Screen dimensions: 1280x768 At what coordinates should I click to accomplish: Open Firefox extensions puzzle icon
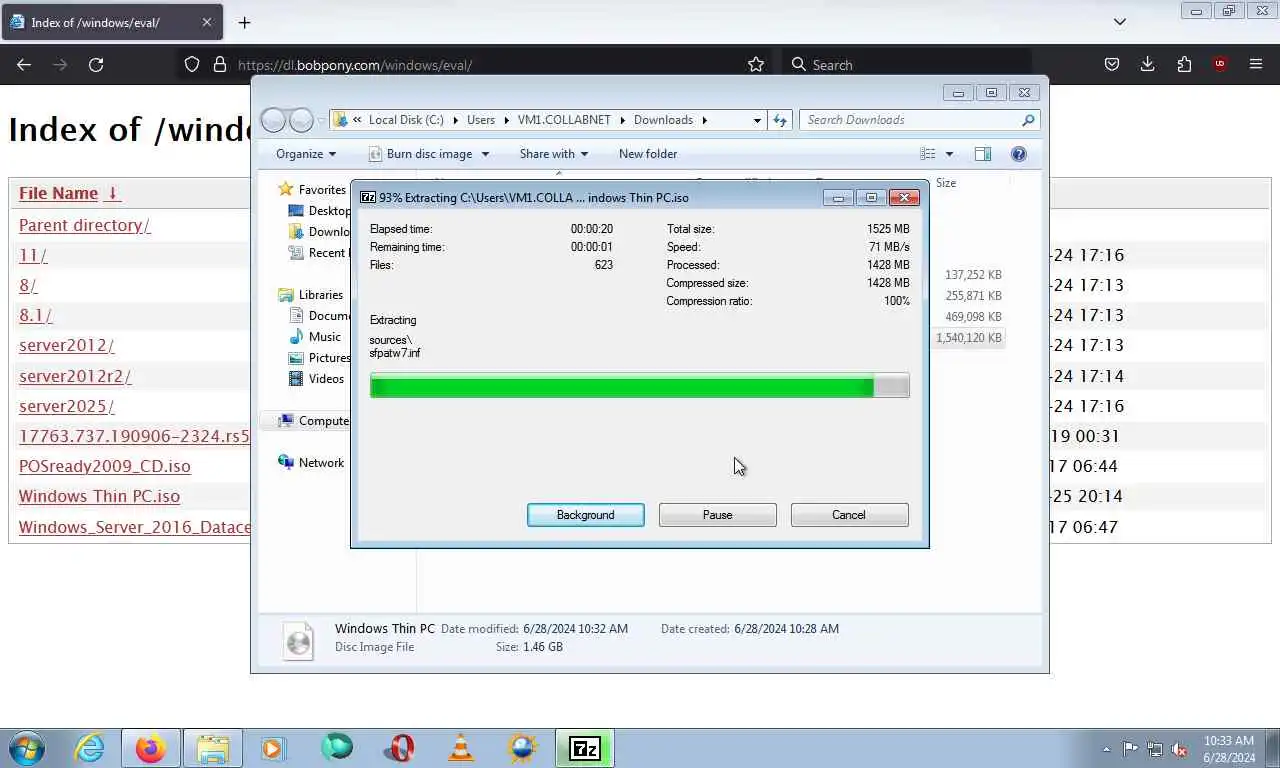1184,64
